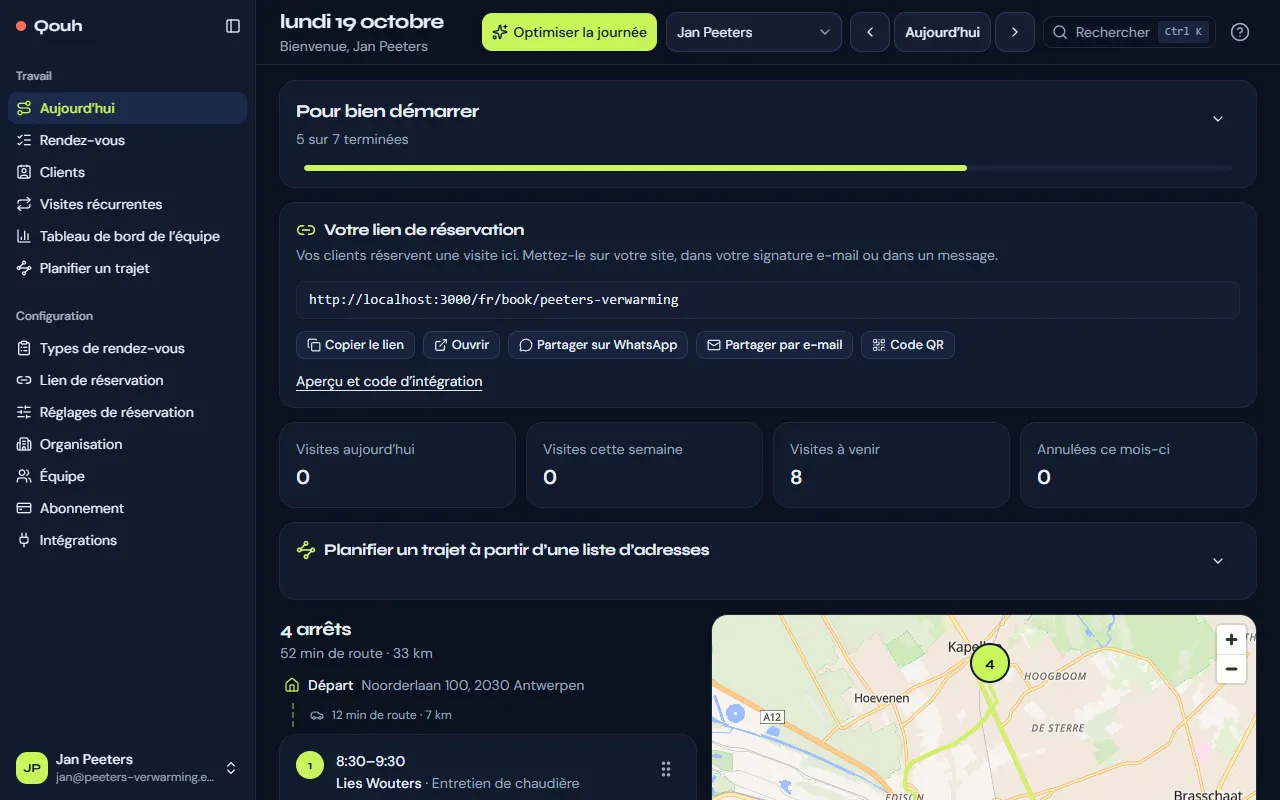
Task: Open Aujourd'hui in the sidebar
Action: point(127,108)
